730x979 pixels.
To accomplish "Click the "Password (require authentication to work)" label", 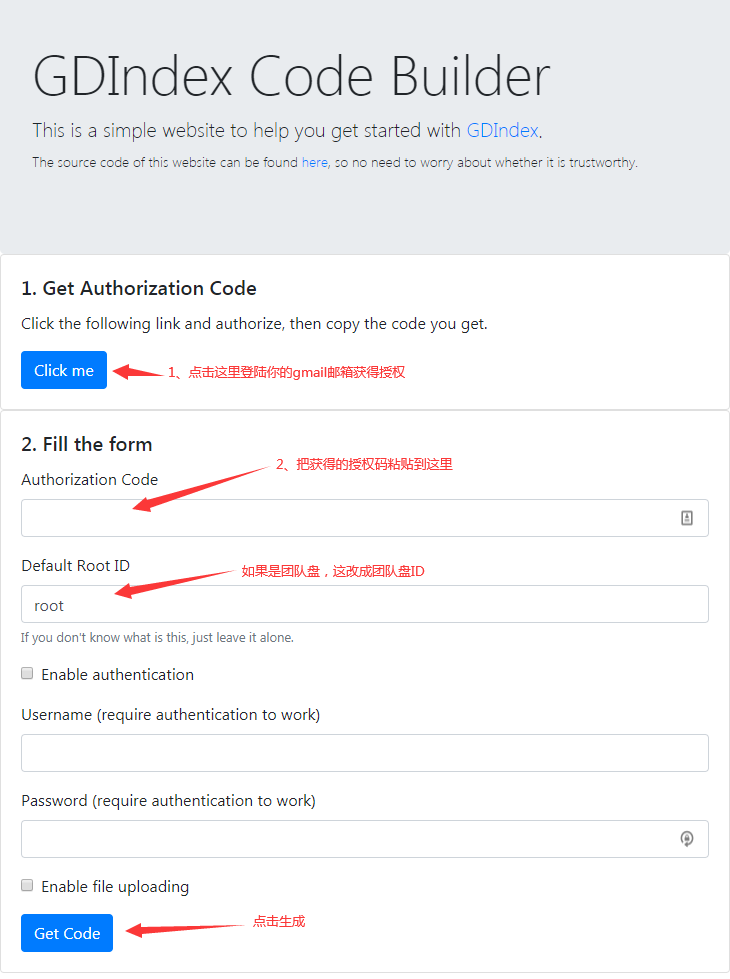I will coord(168,801).
